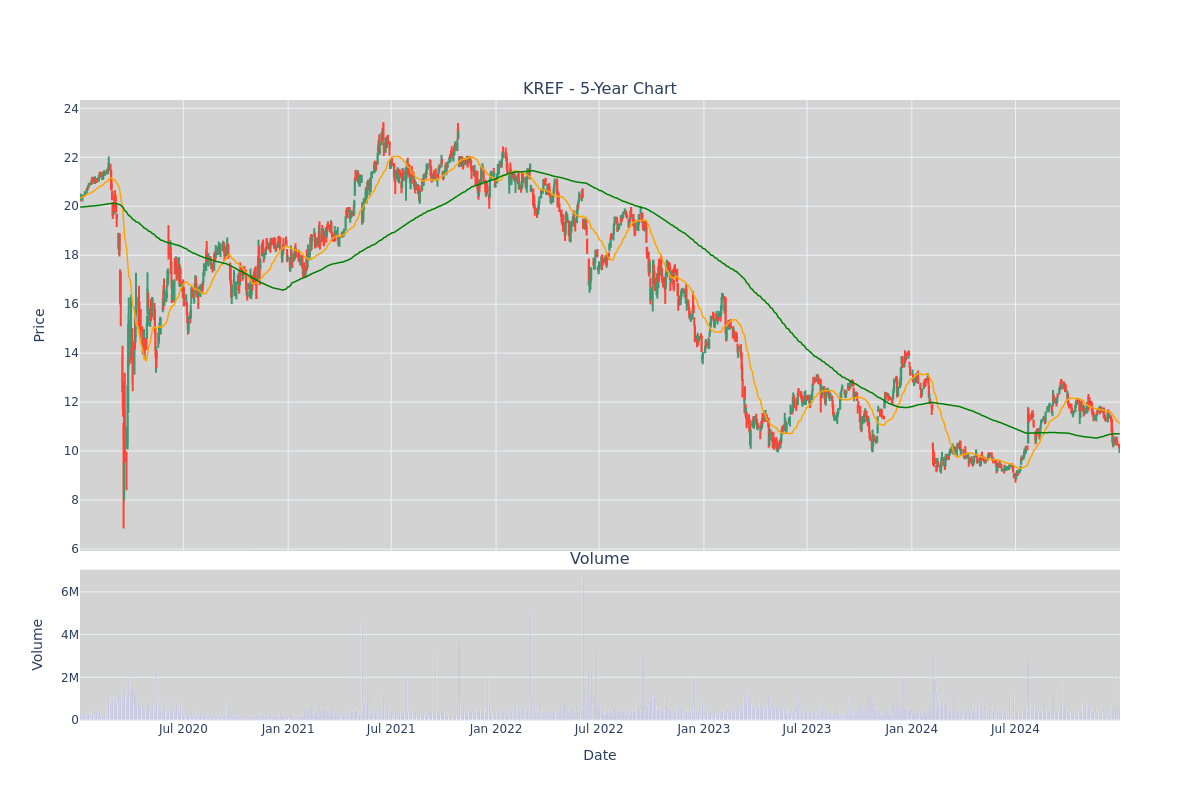Select the "14" price tick label
The height and width of the screenshot is (800, 1200).
click(x=71, y=353)
